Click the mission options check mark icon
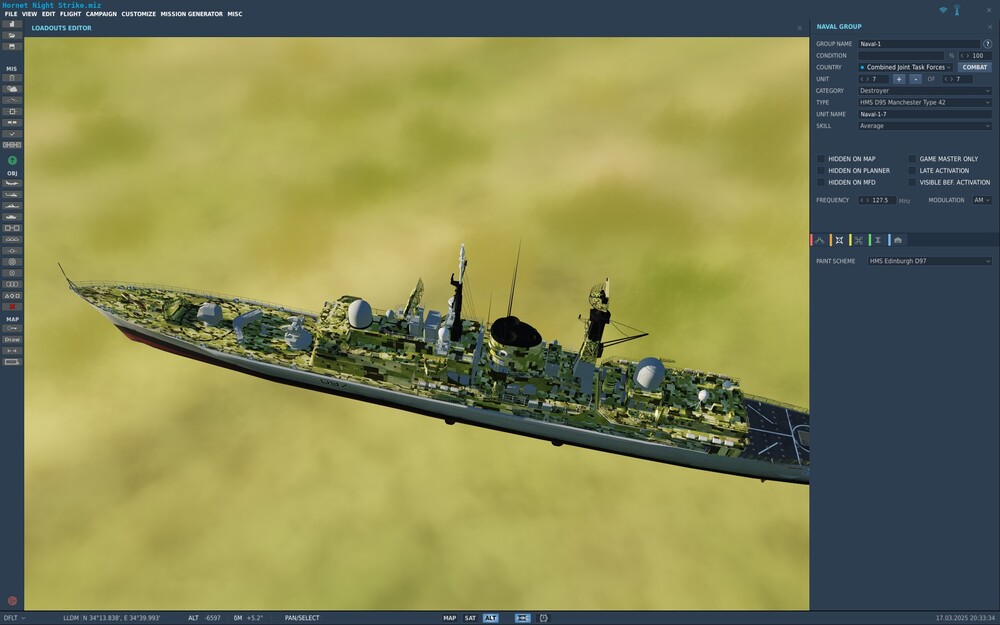 [12, 134]
